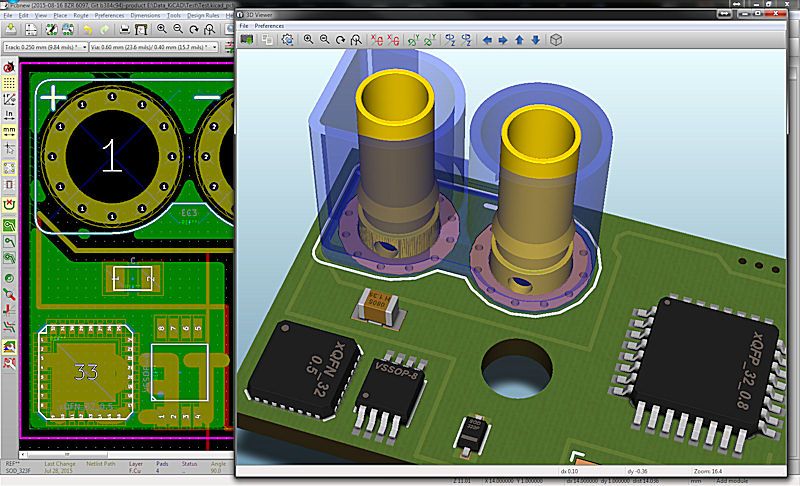Rotate Z clockwise in 3D Viewer

click(450, 40)
